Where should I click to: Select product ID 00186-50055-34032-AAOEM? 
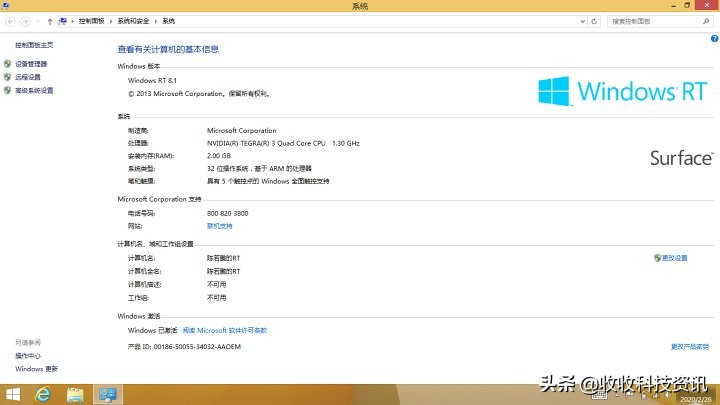(x=197, y=347)
